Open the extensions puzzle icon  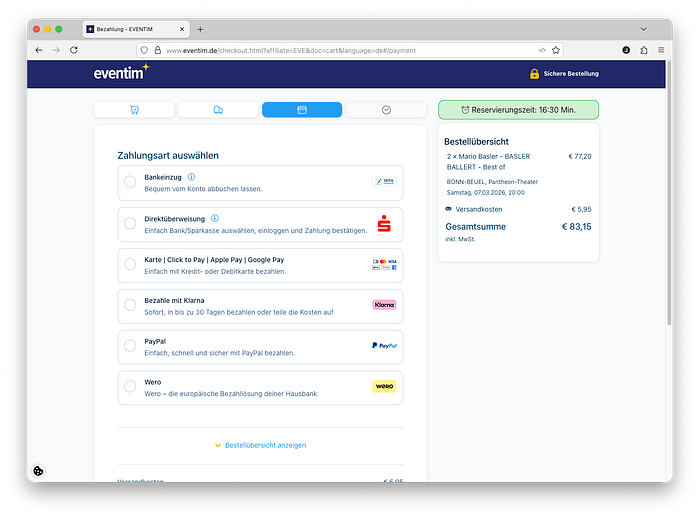(644, 50)
